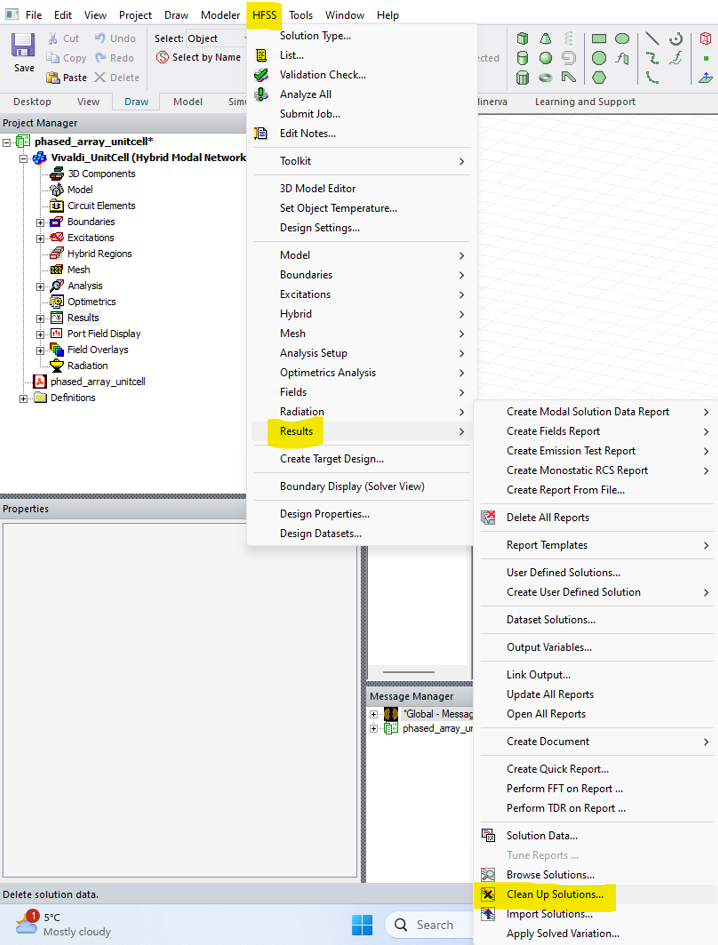Select the Draw Box tool
This screenshot has height=945, width=718.
coord(522,39)
